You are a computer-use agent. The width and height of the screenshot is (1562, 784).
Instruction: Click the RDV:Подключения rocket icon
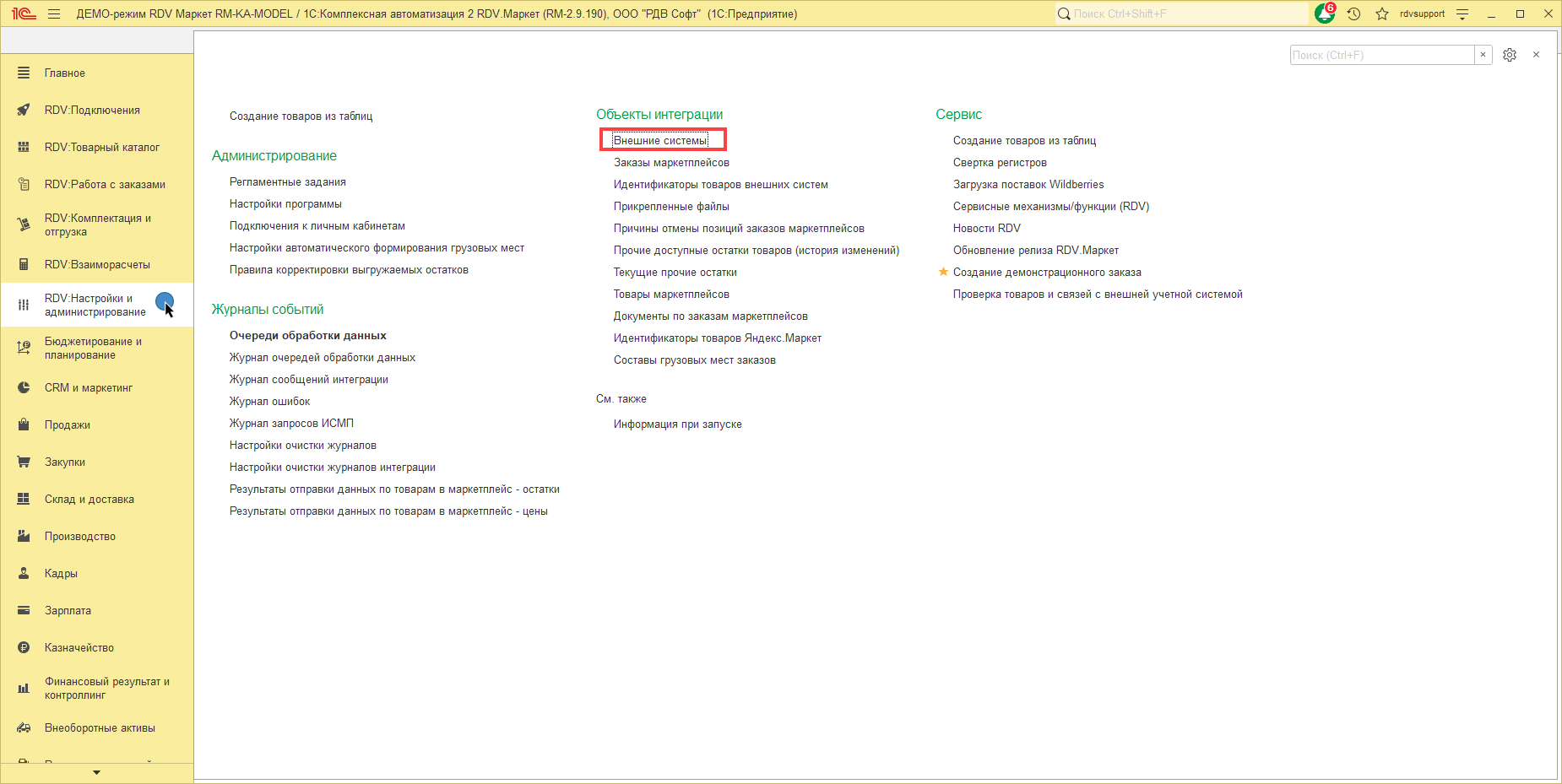(x=24, y=110)
